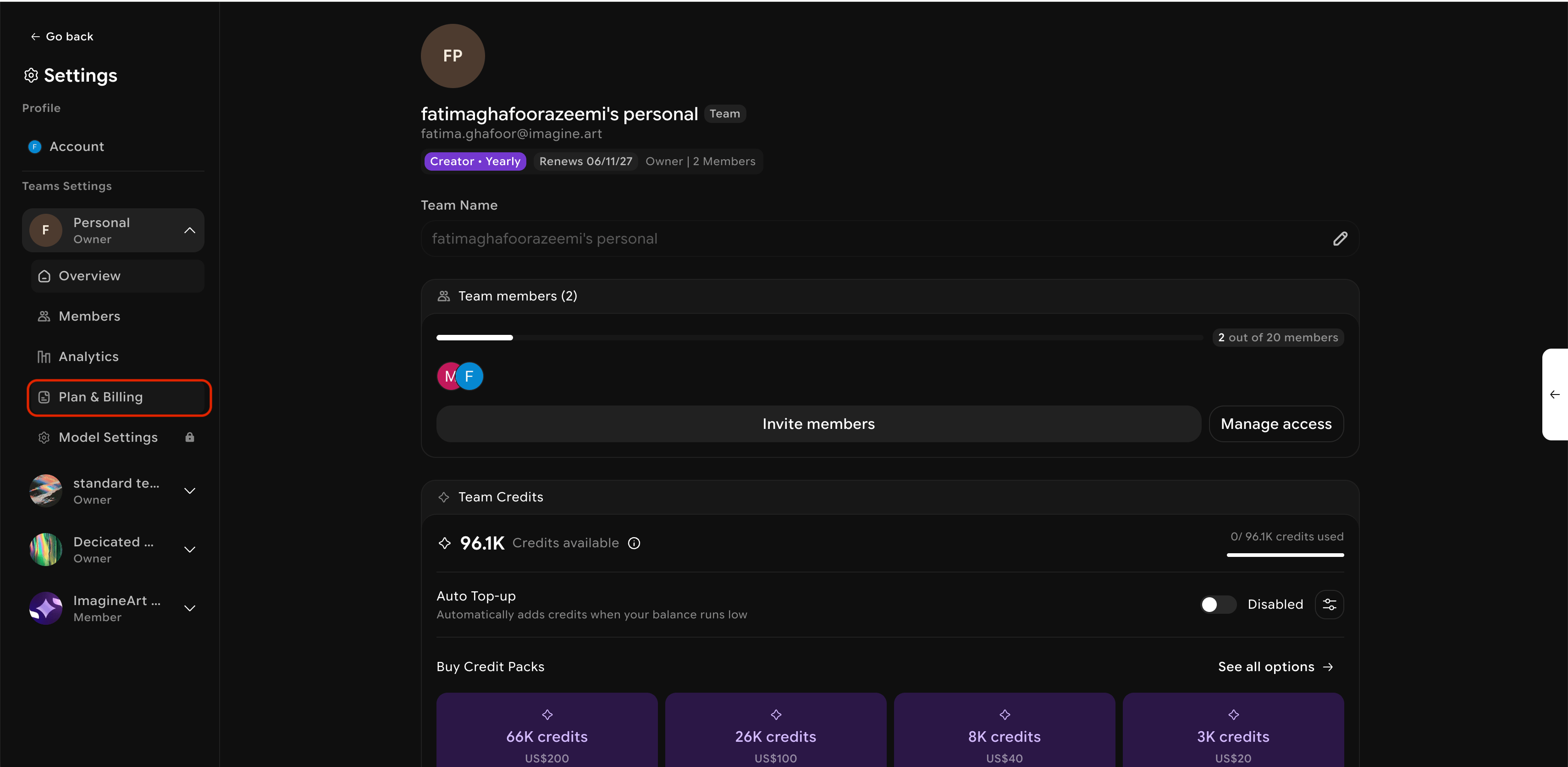Click the Credits available info icon
The image size is (1568, 767).
(x=634, y=544)
